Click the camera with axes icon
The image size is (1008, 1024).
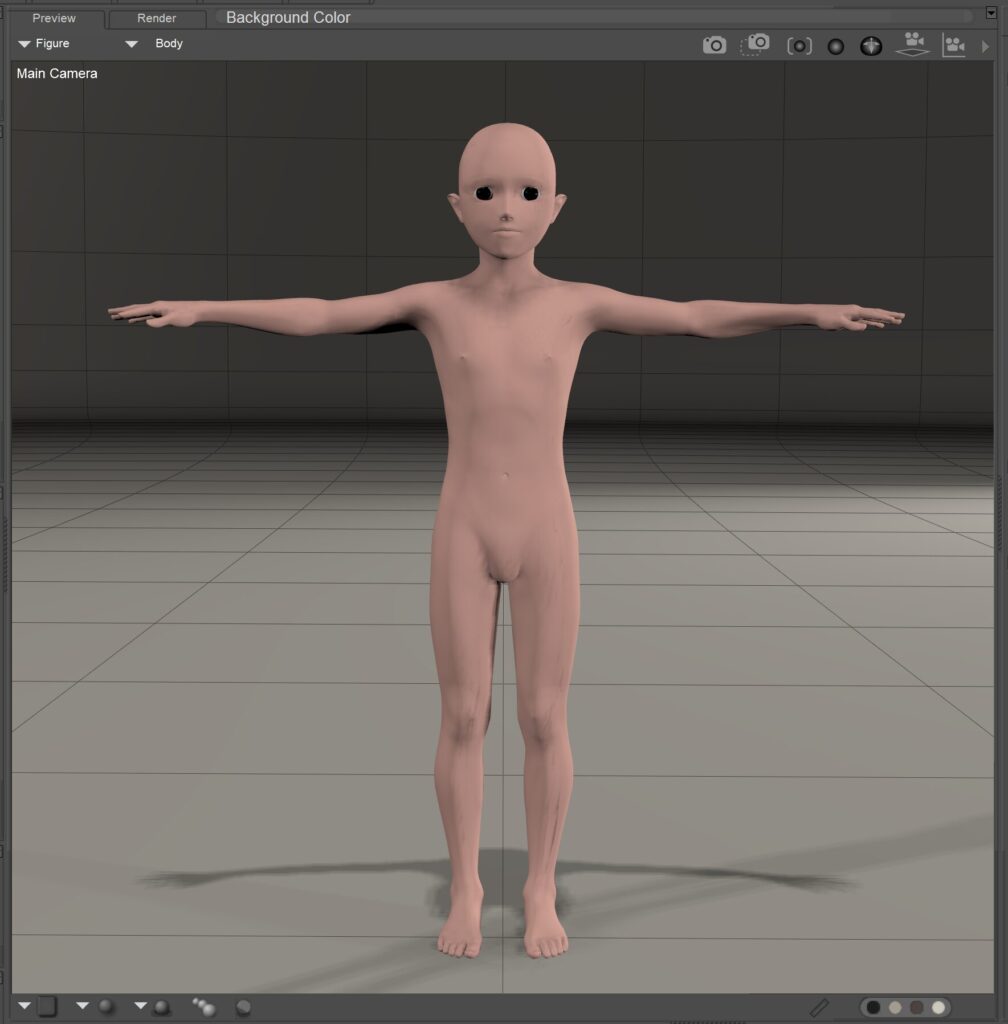tap(954, 45)
